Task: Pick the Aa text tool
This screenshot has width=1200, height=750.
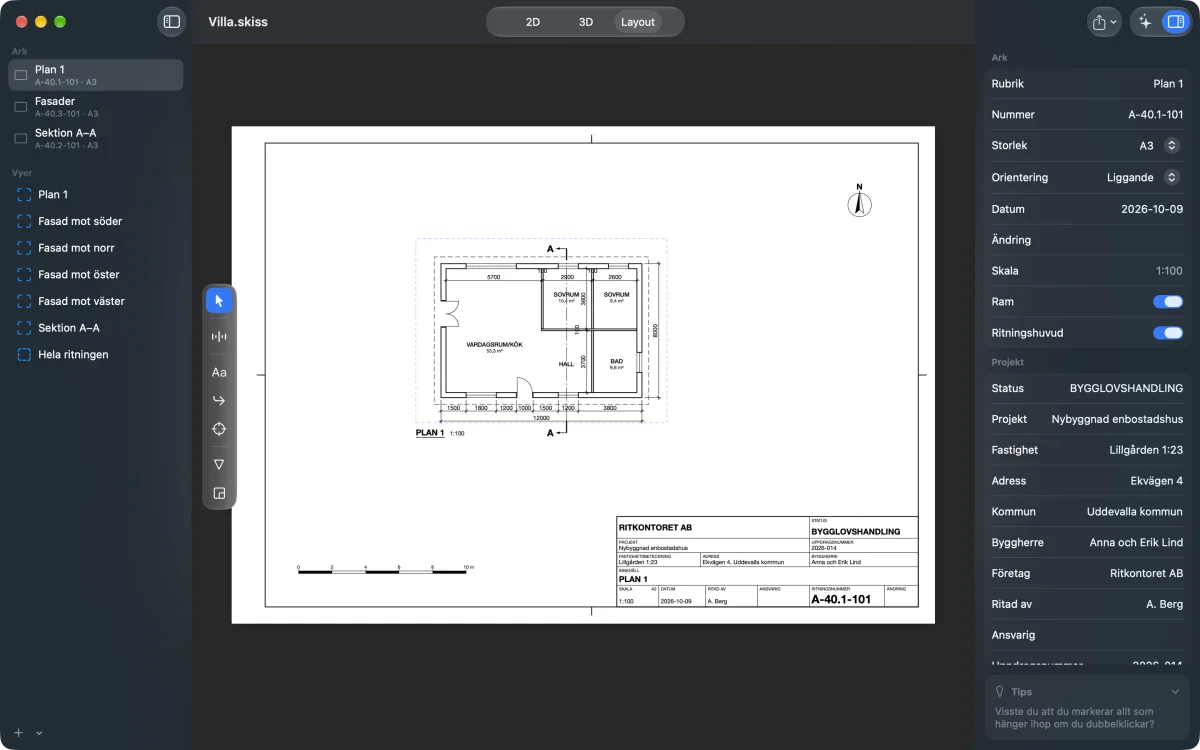Action: tap(219, 372)
